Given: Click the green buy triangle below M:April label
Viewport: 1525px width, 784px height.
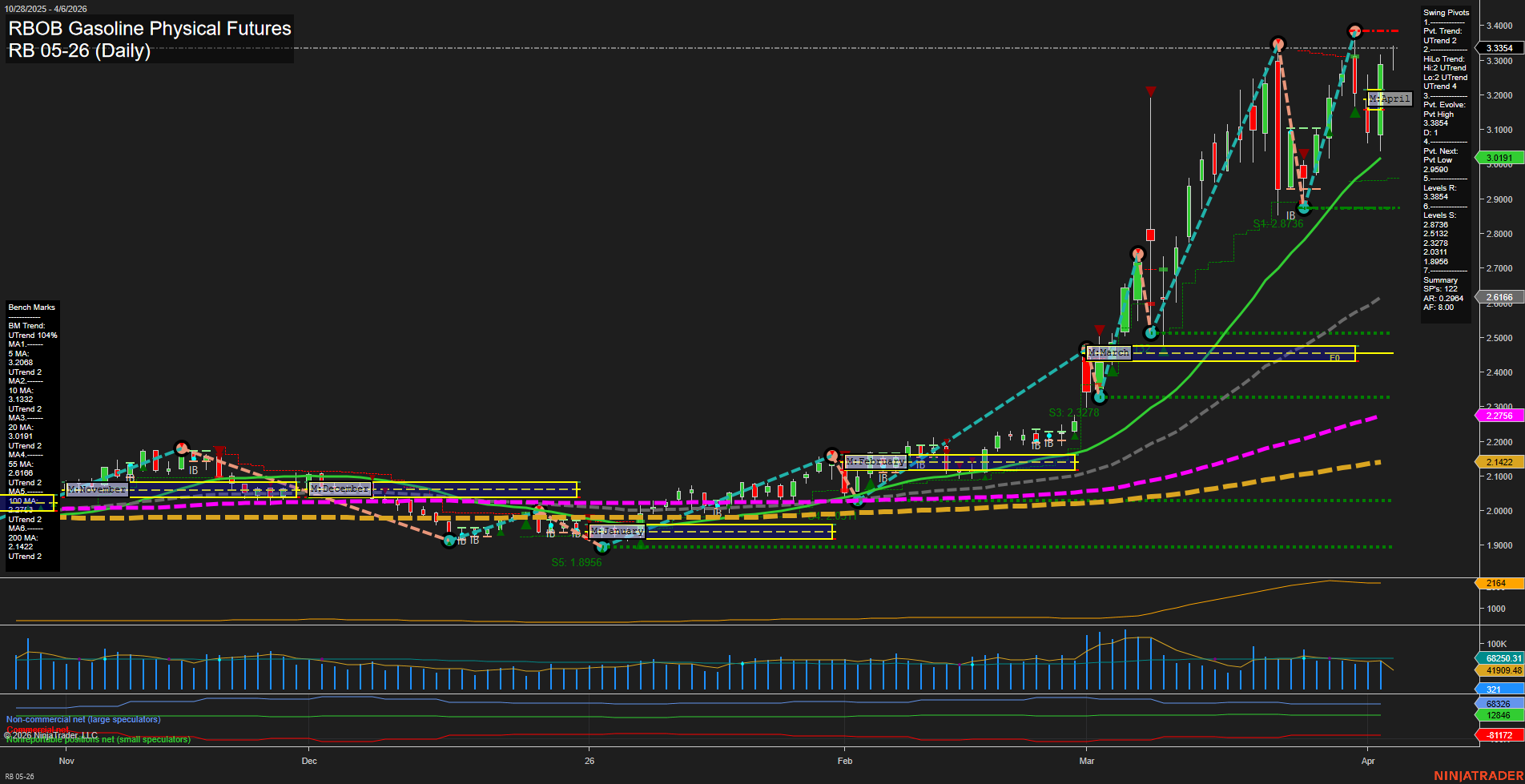Looking at the screenshot, I should coord(1355,114).
